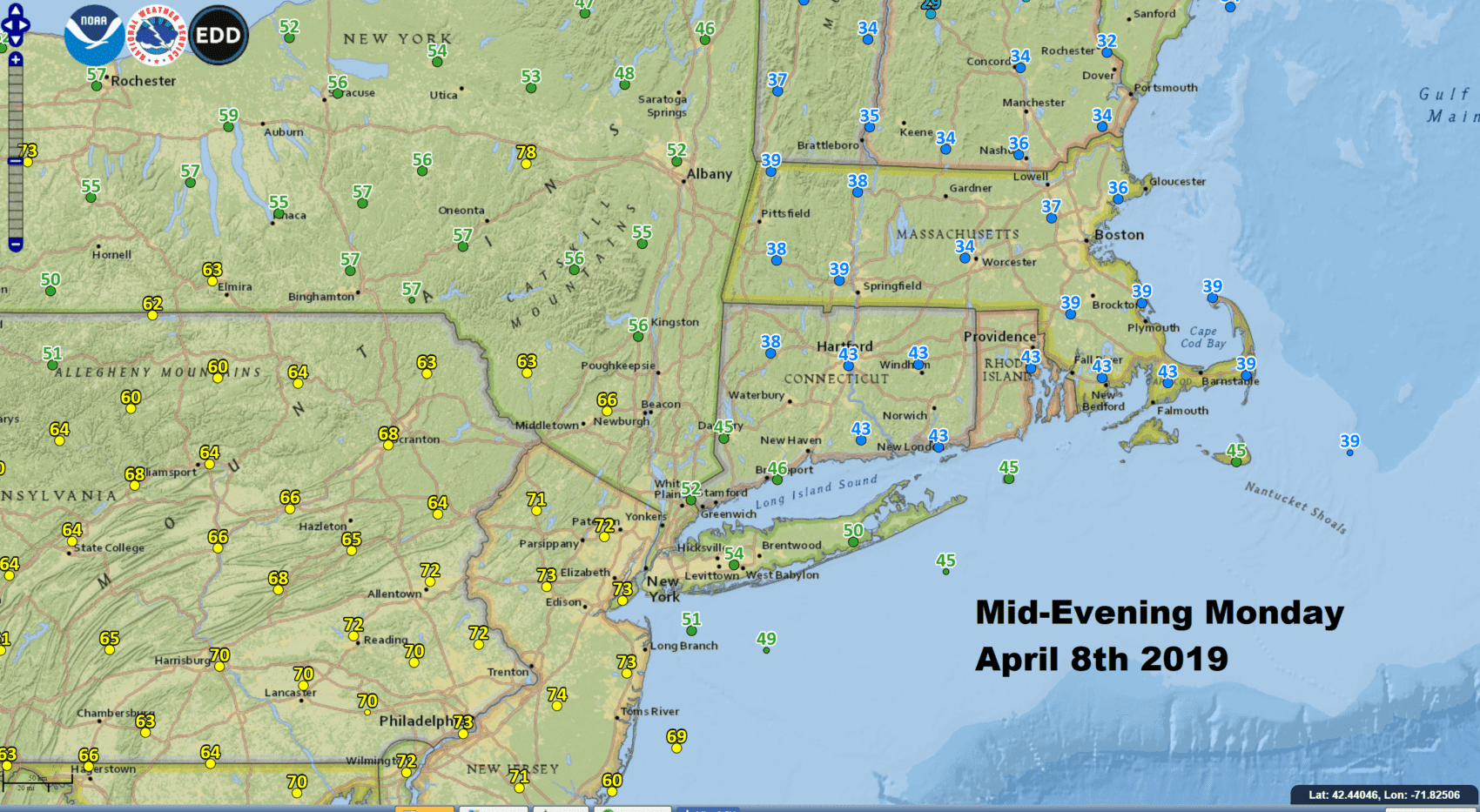Click the zoom slider track above the handle

[x=16, y=111]
